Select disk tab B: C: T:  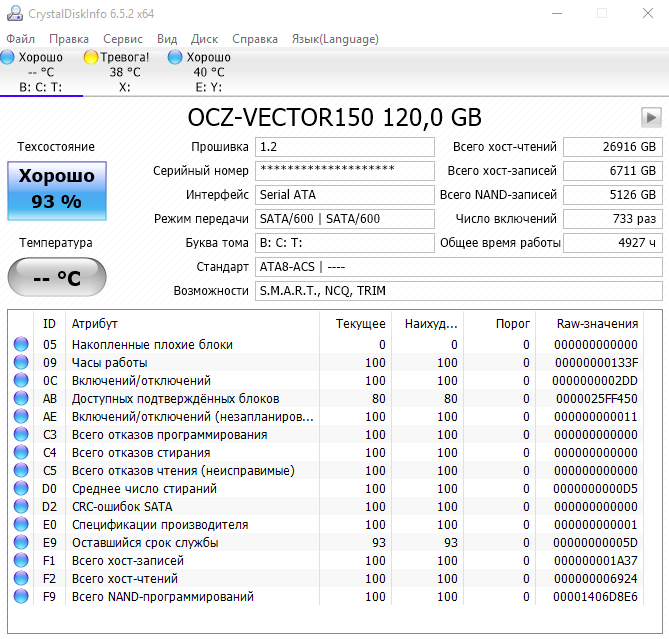point(41,72)
